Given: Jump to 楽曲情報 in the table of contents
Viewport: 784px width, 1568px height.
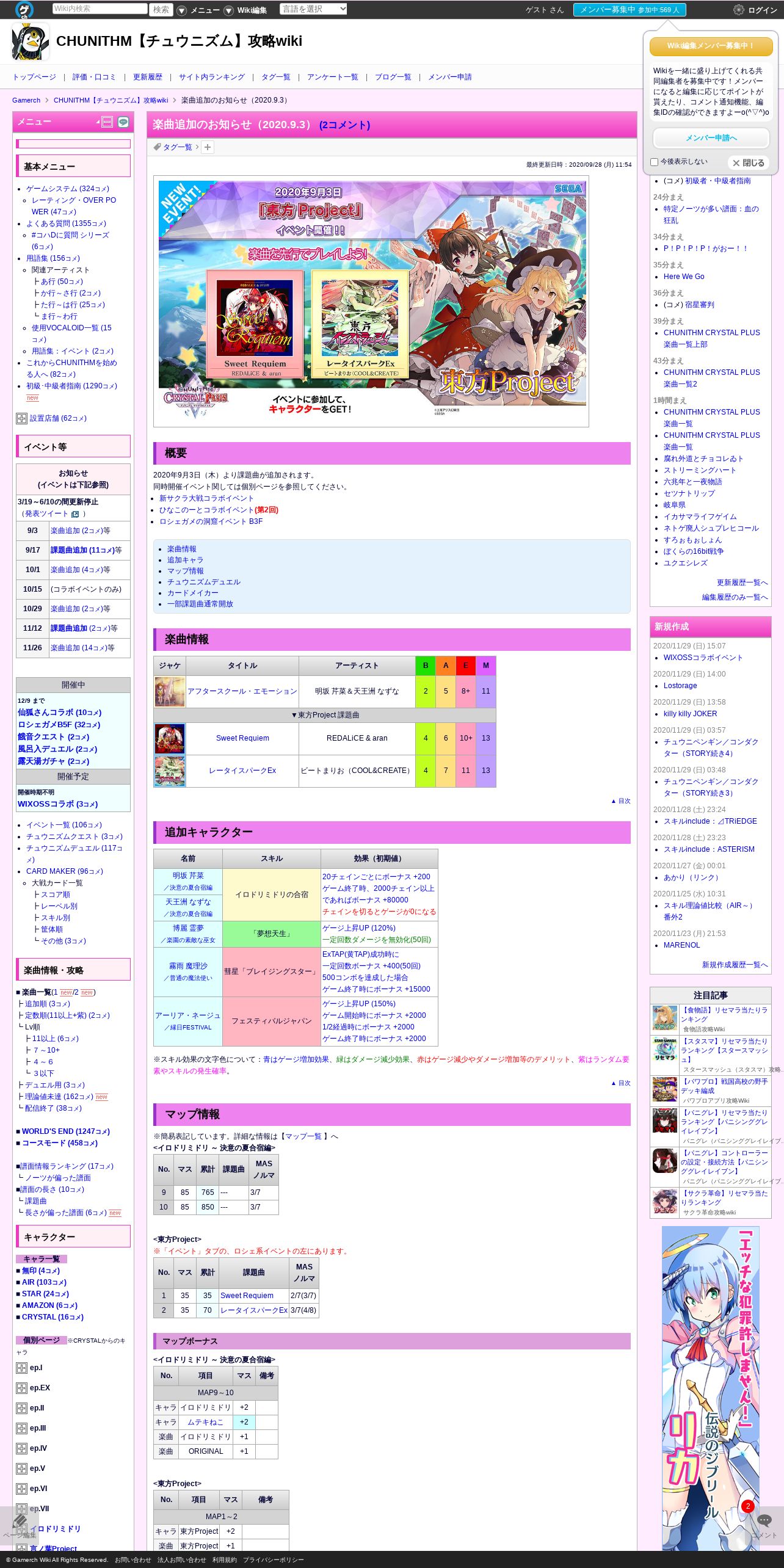Looking at the screenshot, I should (182, 550).
